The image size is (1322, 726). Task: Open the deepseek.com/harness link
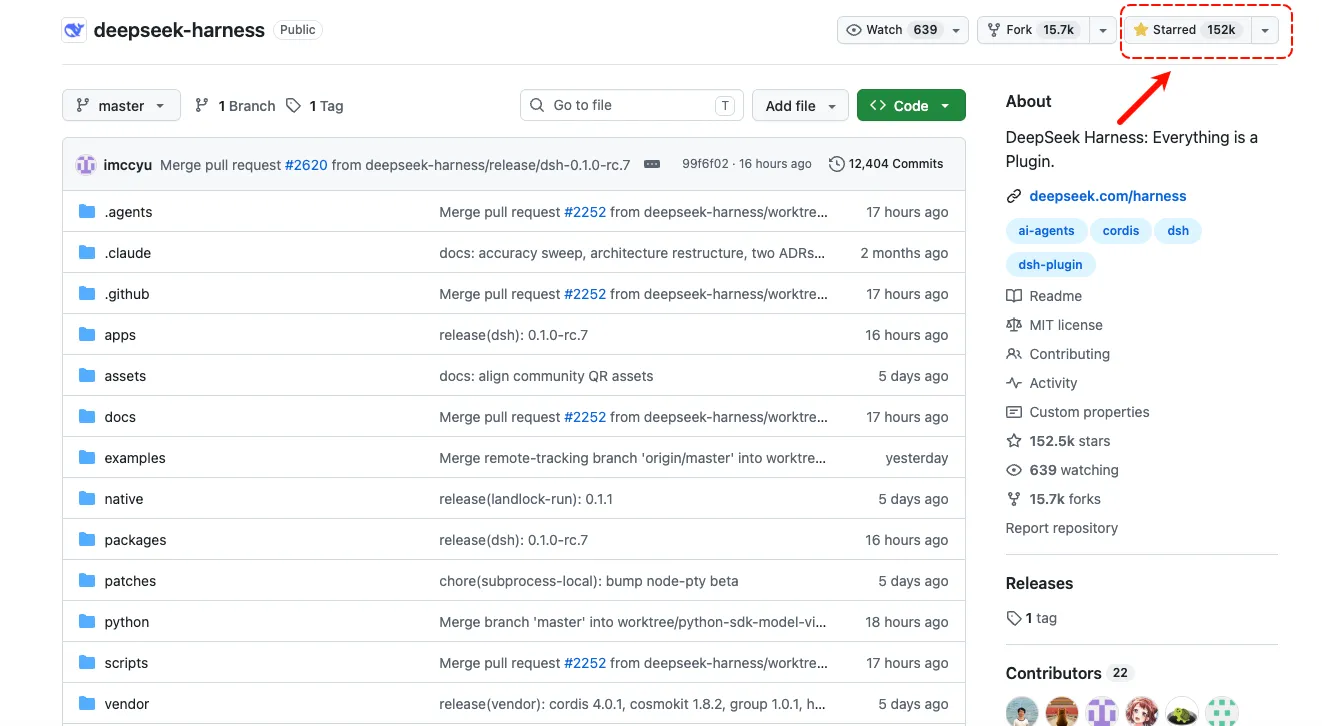(x=1107, y=196)
